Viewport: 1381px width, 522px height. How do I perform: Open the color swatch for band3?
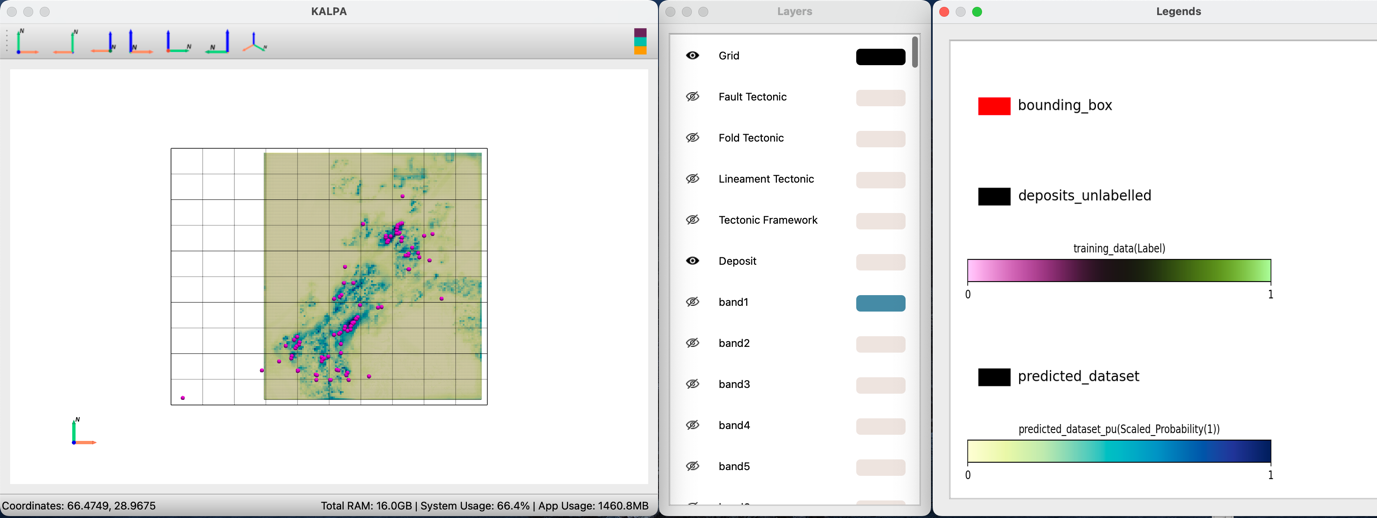pos(882,385)
